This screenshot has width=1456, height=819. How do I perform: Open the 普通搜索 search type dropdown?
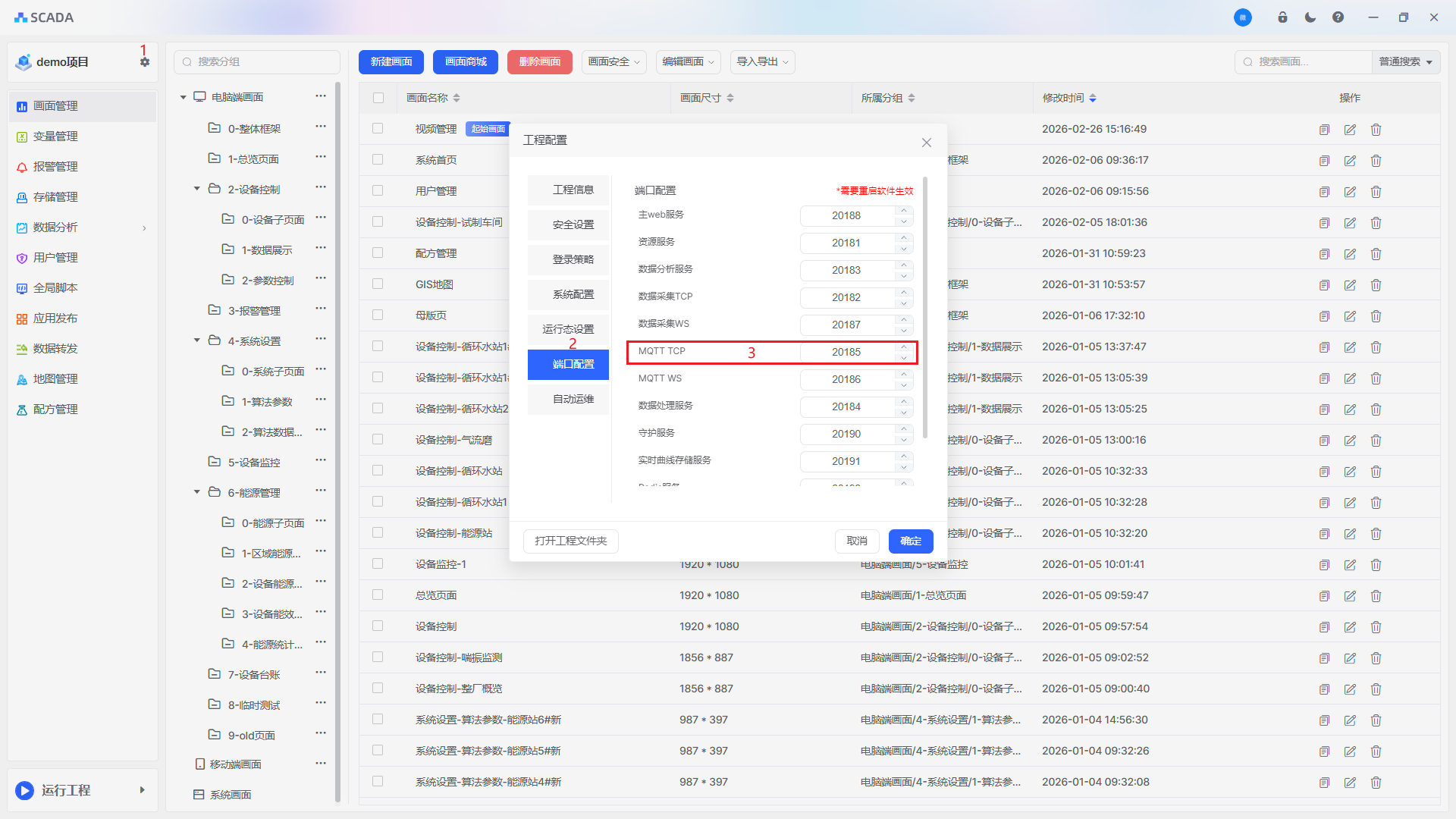coord(1405,62)
